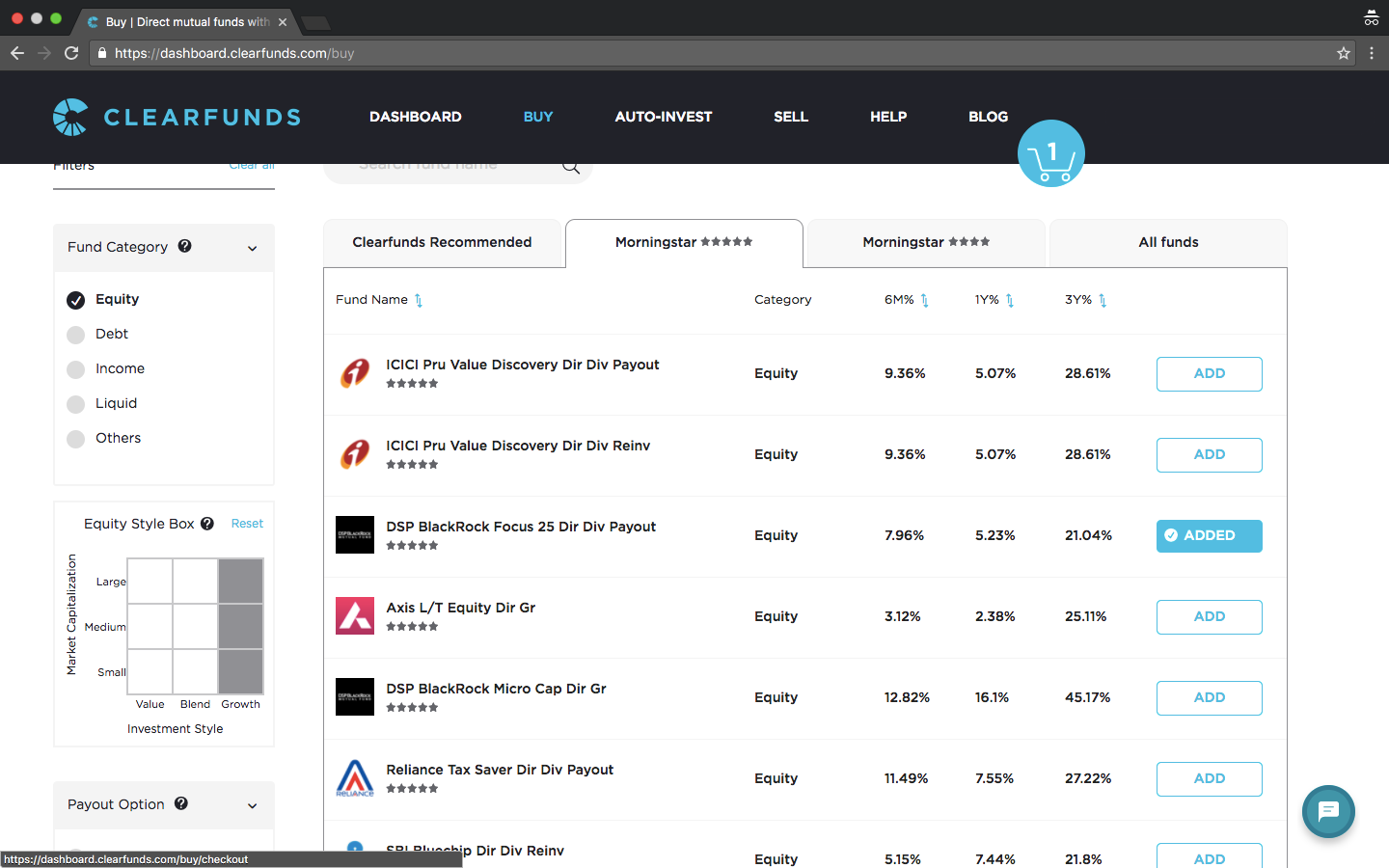The image size is (1389, 868).
Task: Go back in browser
Action: click(x=17, y=53)
